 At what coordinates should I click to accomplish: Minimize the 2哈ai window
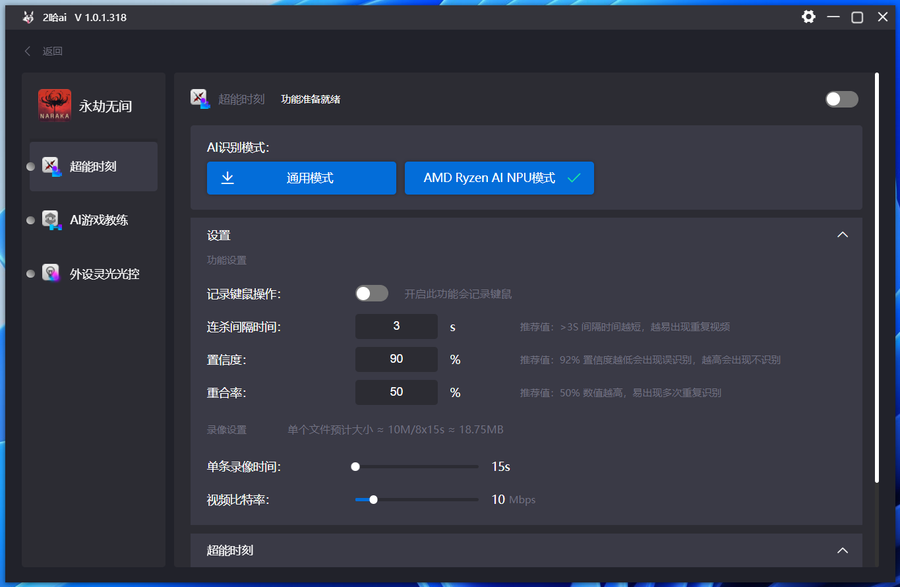pos(833,17)
